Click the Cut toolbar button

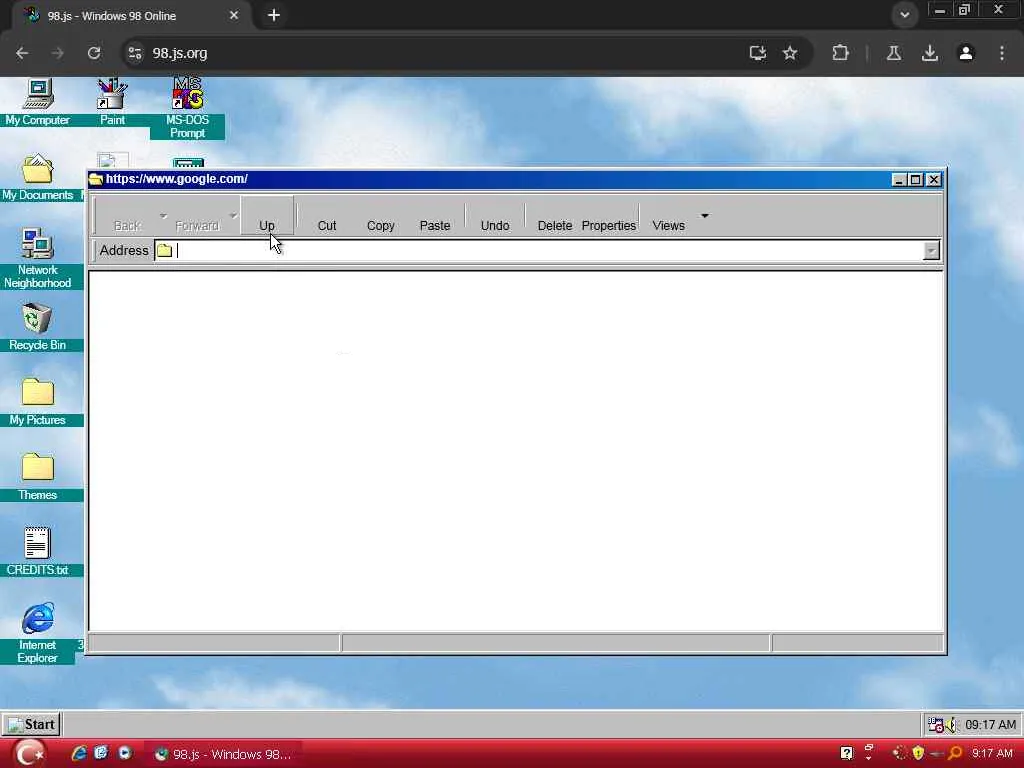[327, 216]
